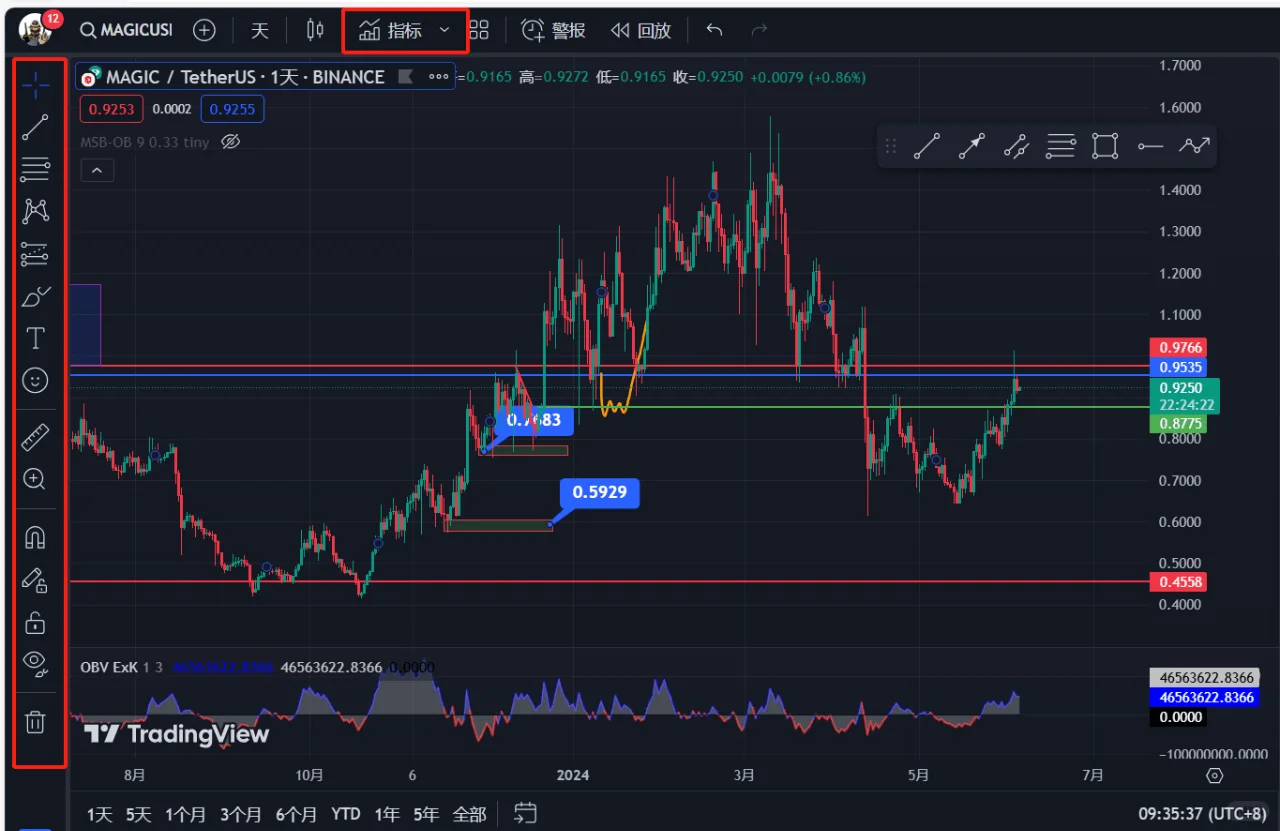Open the 警报 alert button

point(554,31)
